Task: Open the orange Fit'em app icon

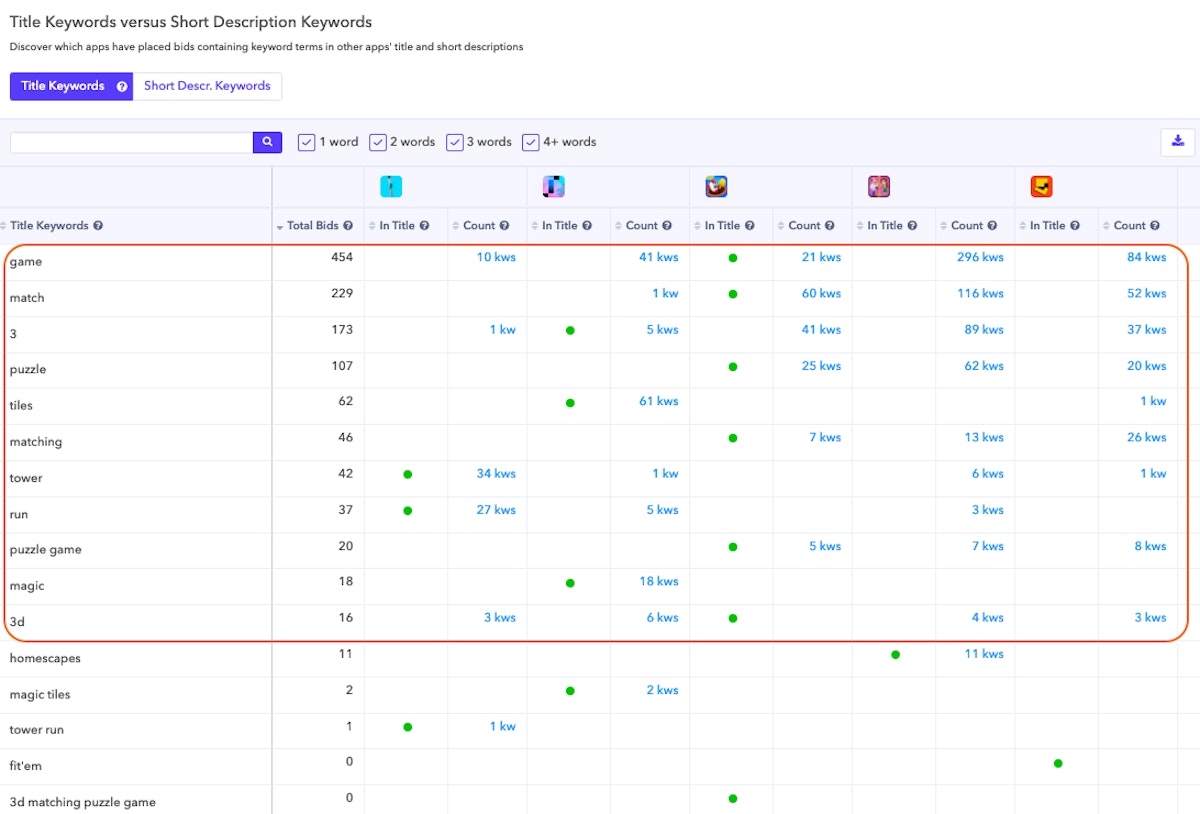Action: pos(1041,186)
